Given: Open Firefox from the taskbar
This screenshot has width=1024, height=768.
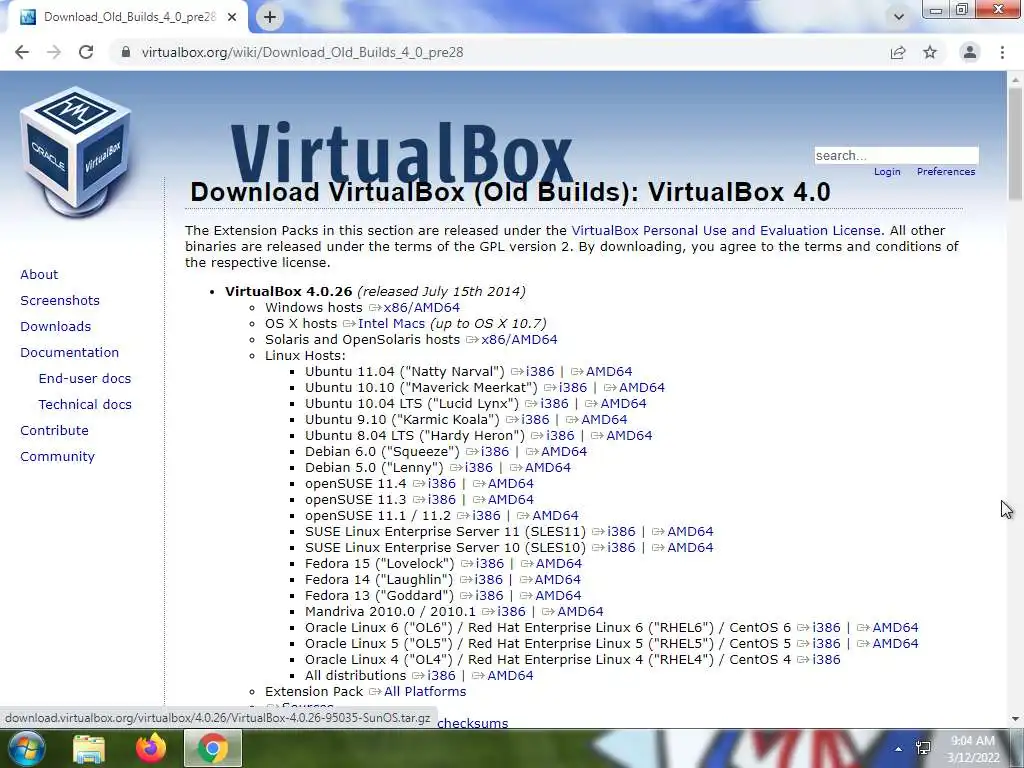Looking at the screenshot, I should pyautogui.click(x=150, y=748).
